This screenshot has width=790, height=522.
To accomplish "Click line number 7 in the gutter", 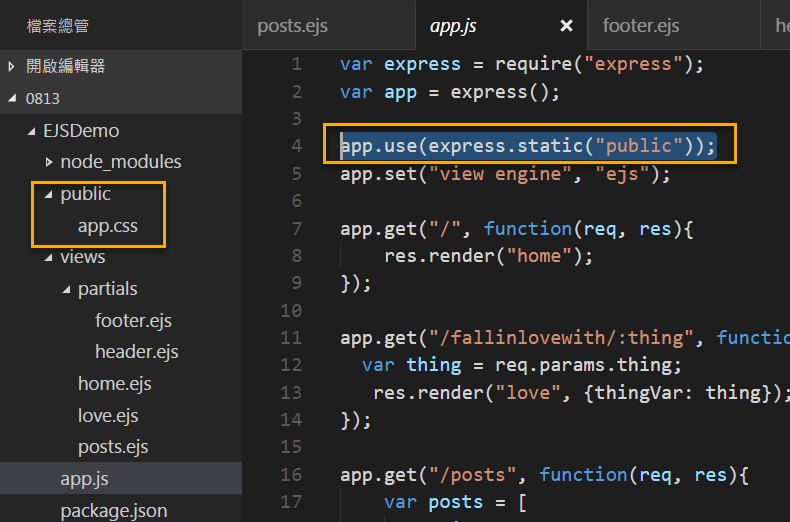I will pyautogui.click(x=296, y=229).
